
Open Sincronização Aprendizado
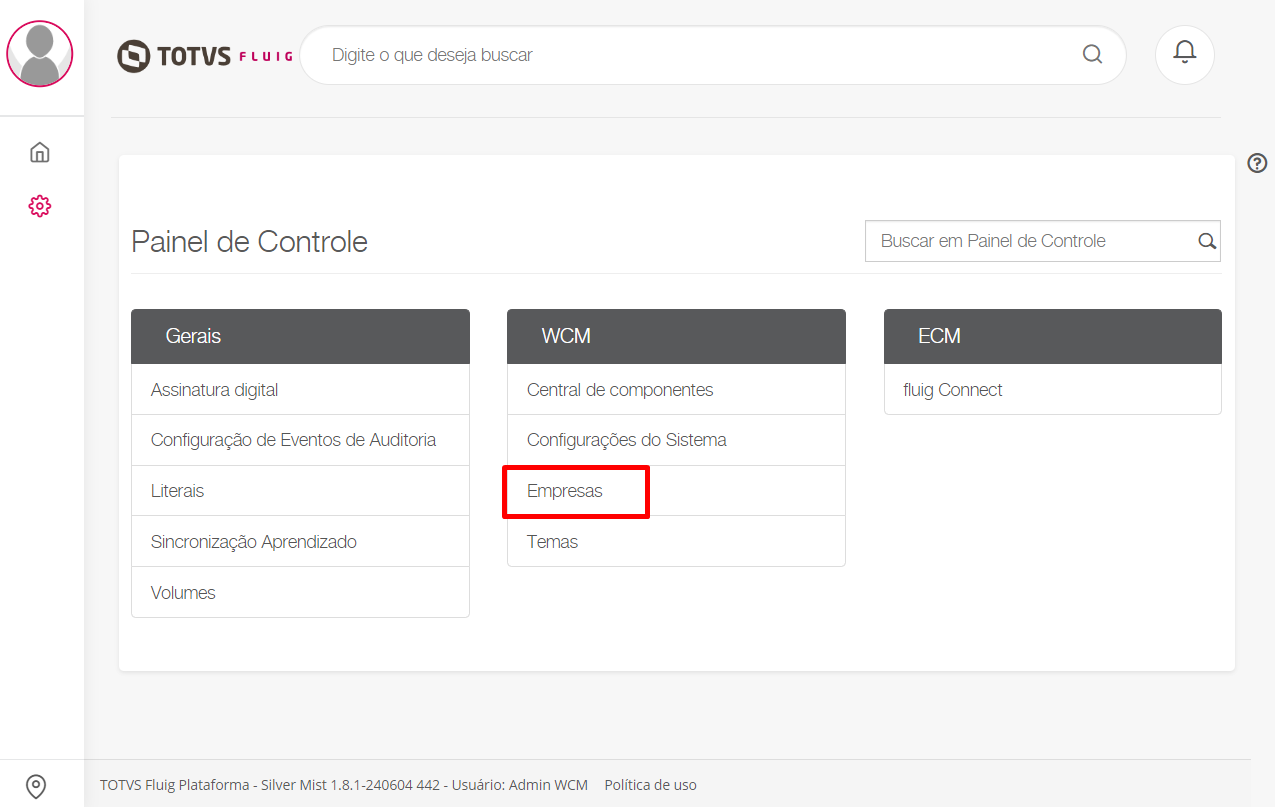point(300,542)
